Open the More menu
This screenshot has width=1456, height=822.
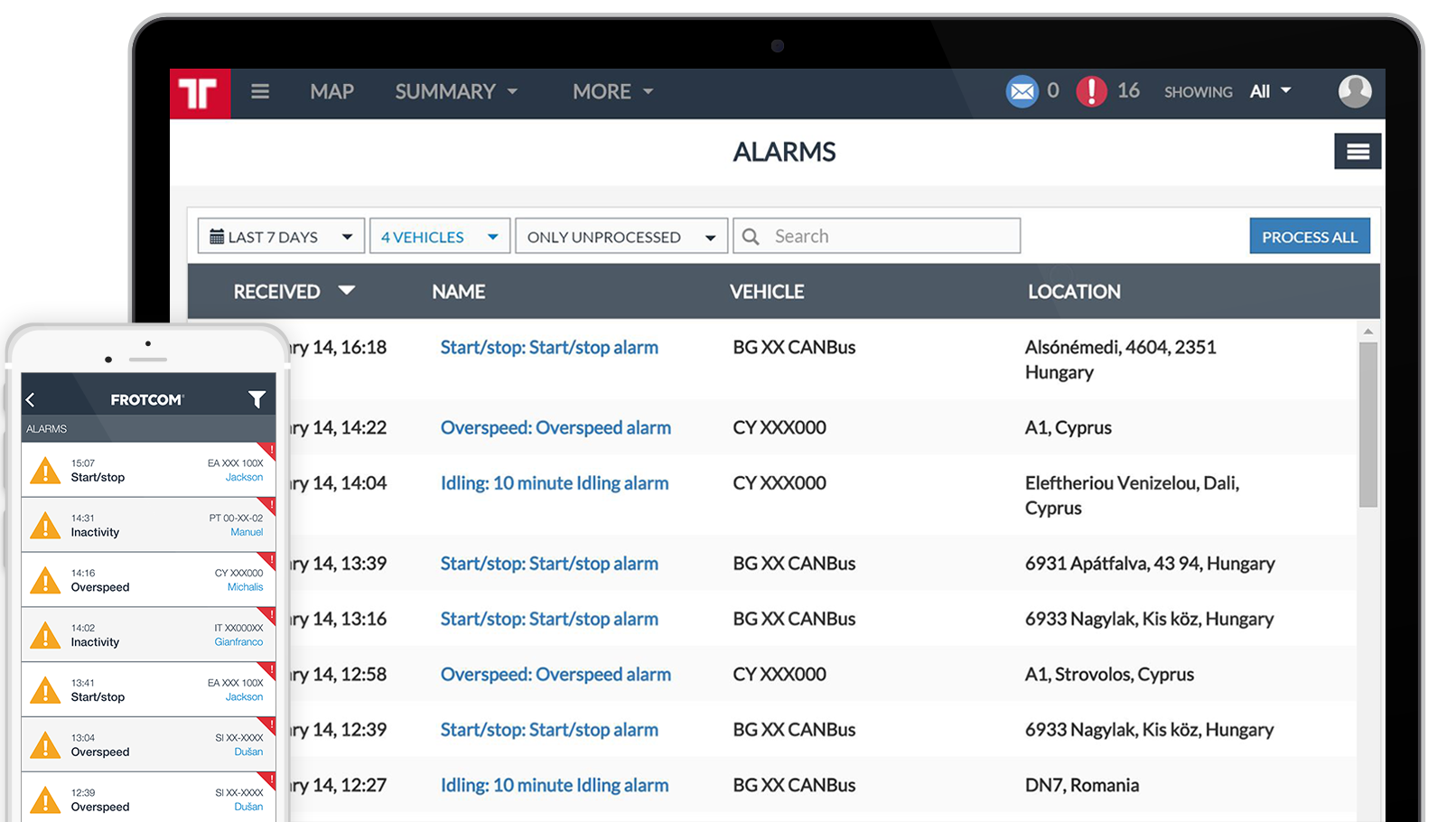tap(611, 91)
